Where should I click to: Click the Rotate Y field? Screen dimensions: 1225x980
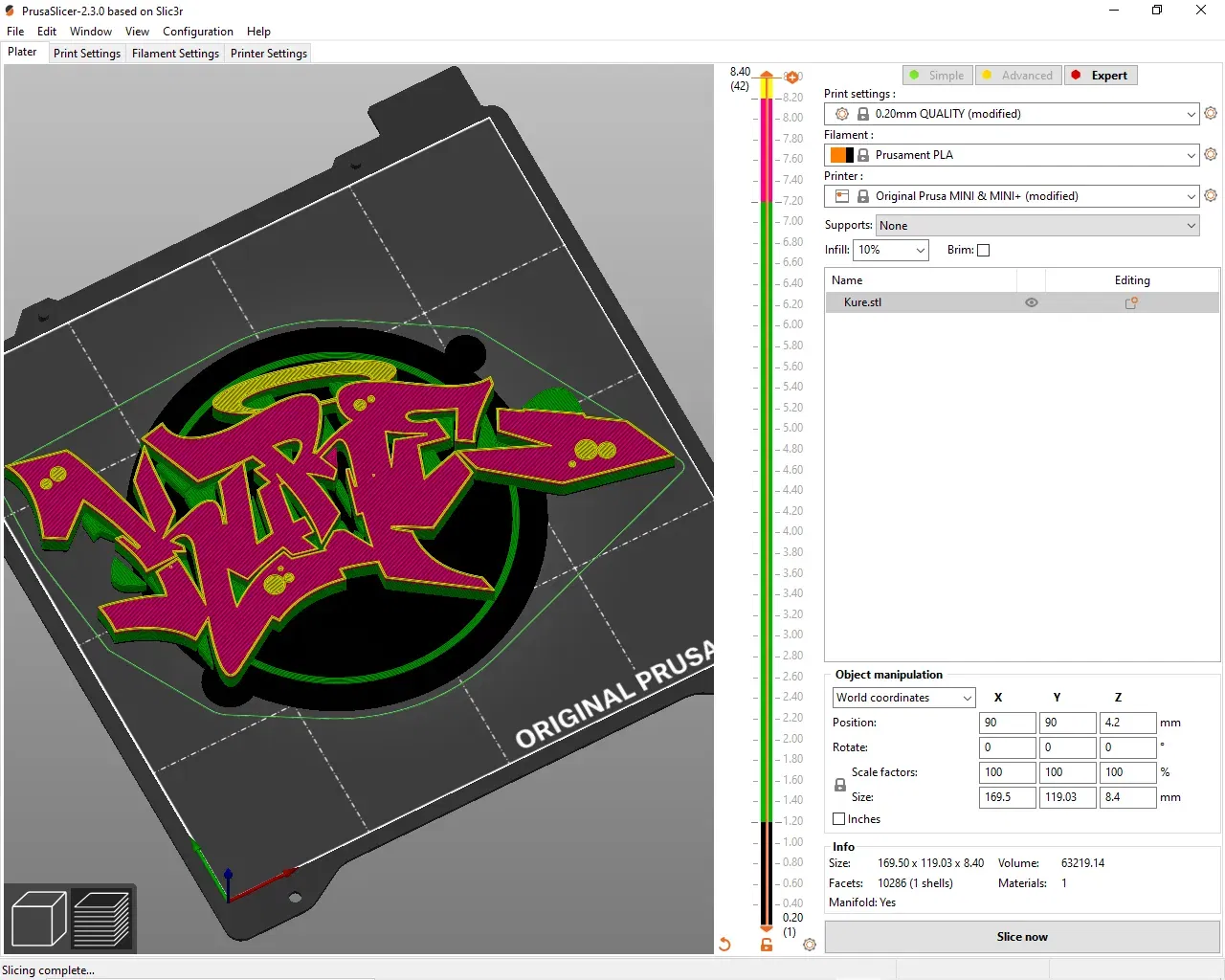pos(1068,747)
